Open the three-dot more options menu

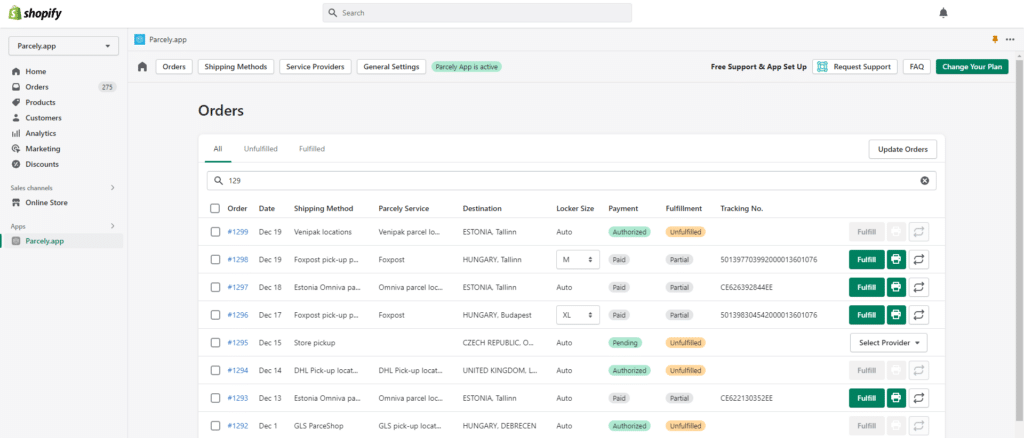pyautogui.click(x=1010, y=40)
